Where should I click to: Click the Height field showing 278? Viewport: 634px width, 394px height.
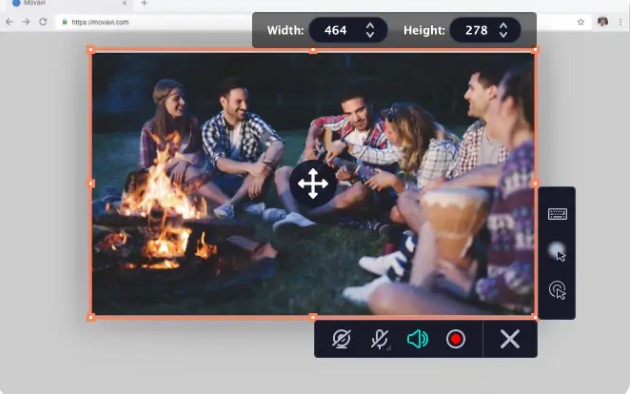(476, 30)
